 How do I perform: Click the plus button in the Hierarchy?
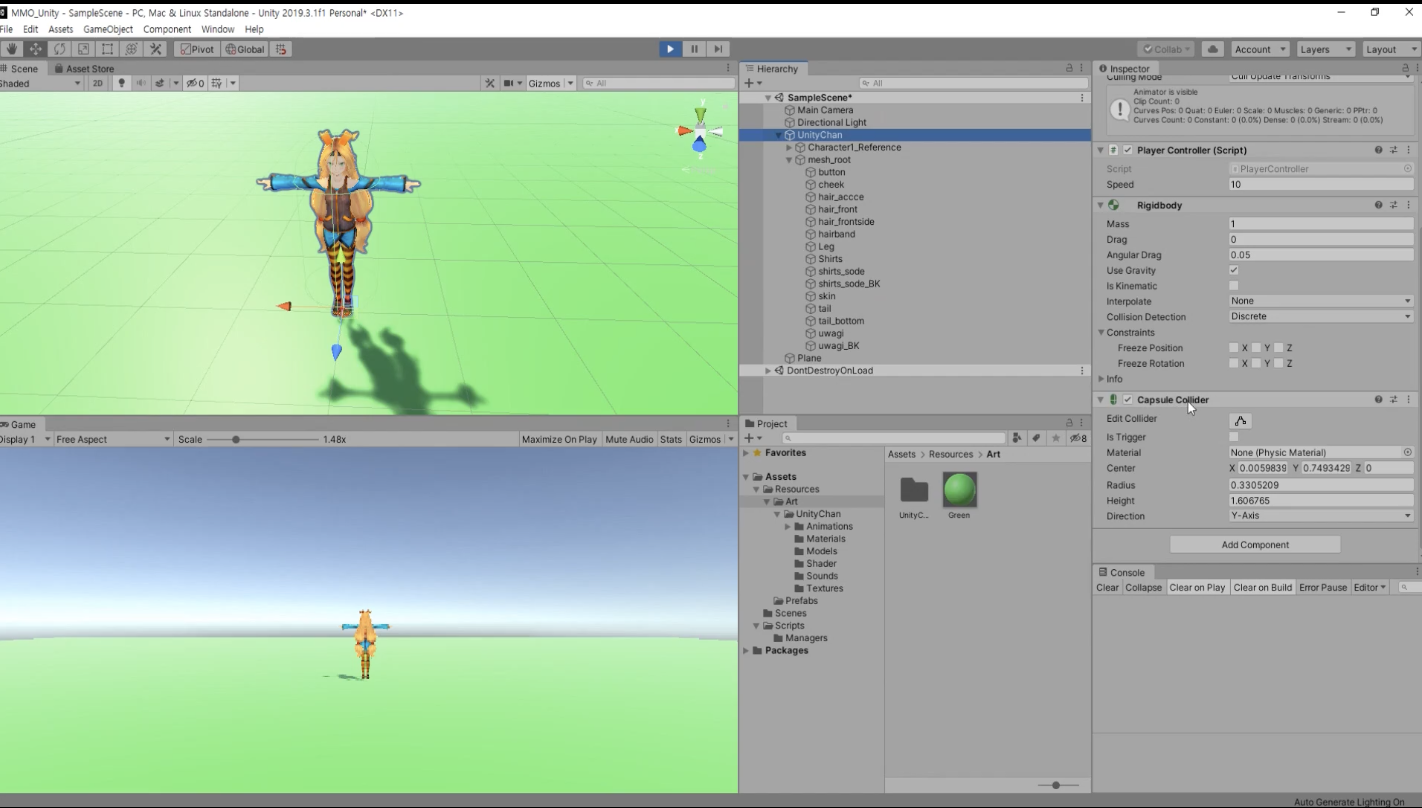pyautogui.click(x=748, y=83)
